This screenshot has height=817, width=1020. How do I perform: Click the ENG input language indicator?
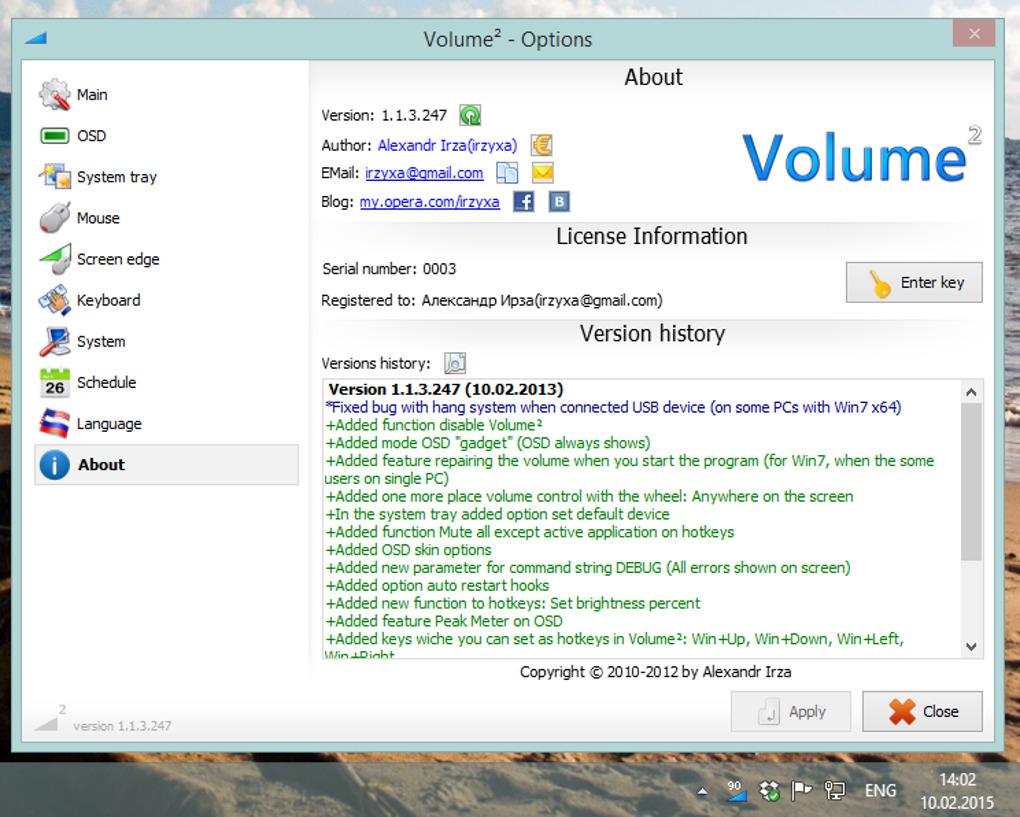click(880, 790)
